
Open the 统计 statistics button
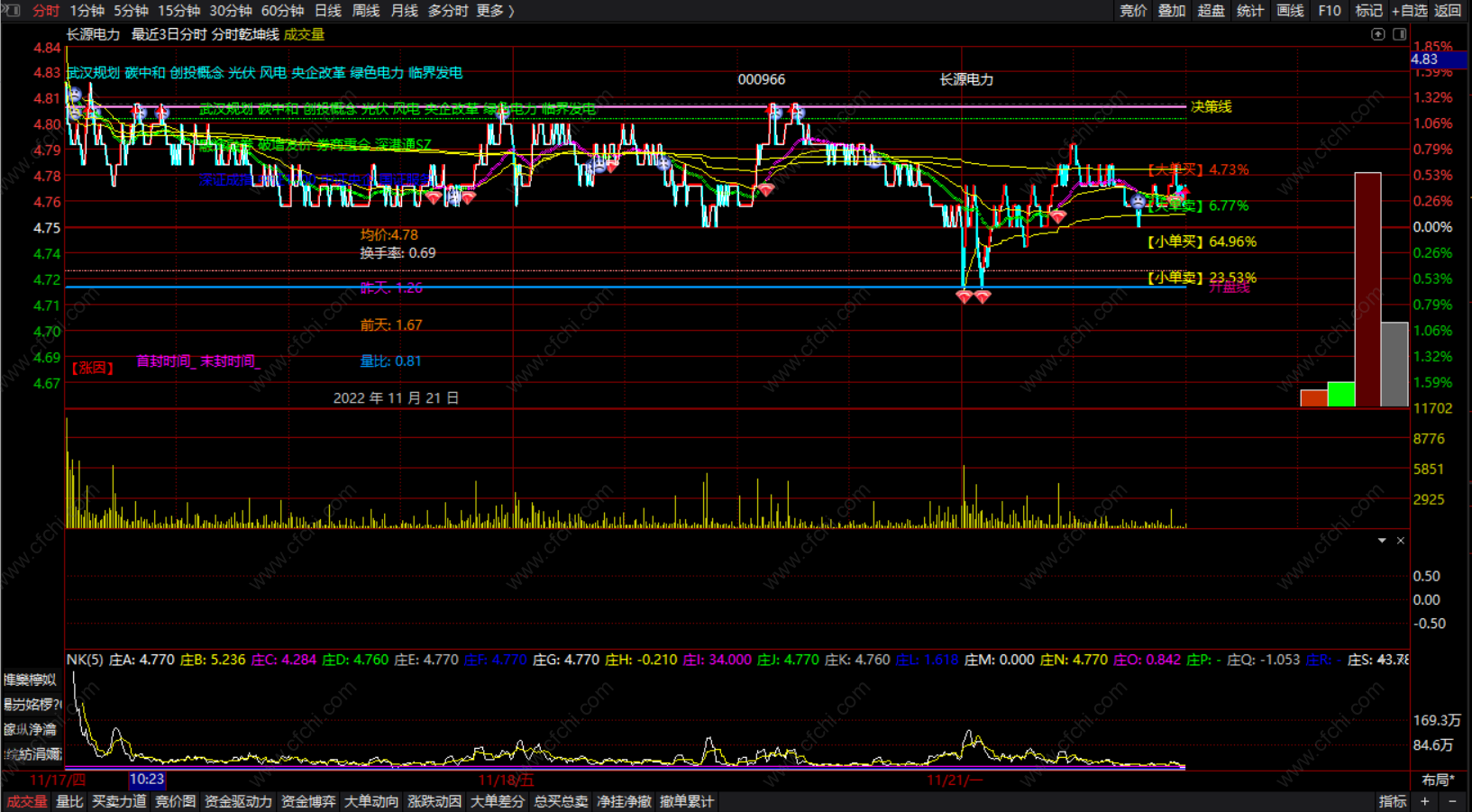(1250, 11)
